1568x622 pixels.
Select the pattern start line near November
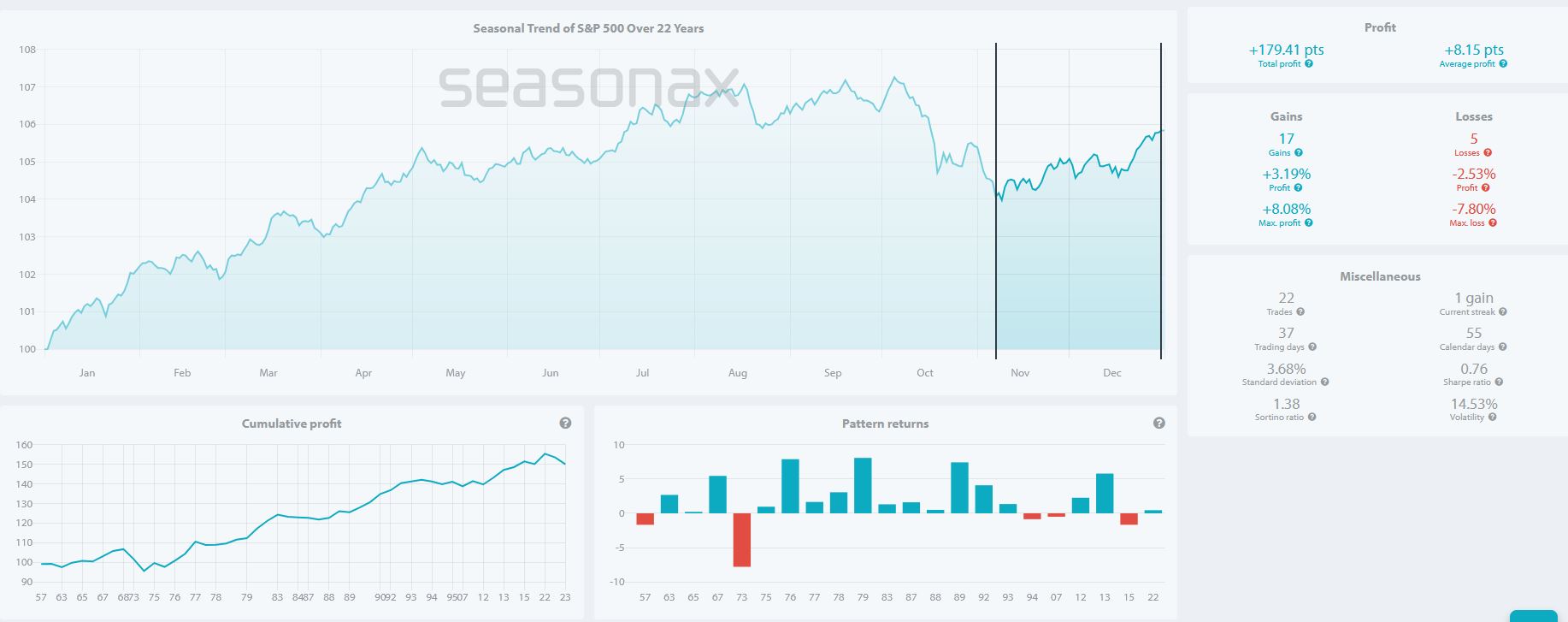coord(996,257)
